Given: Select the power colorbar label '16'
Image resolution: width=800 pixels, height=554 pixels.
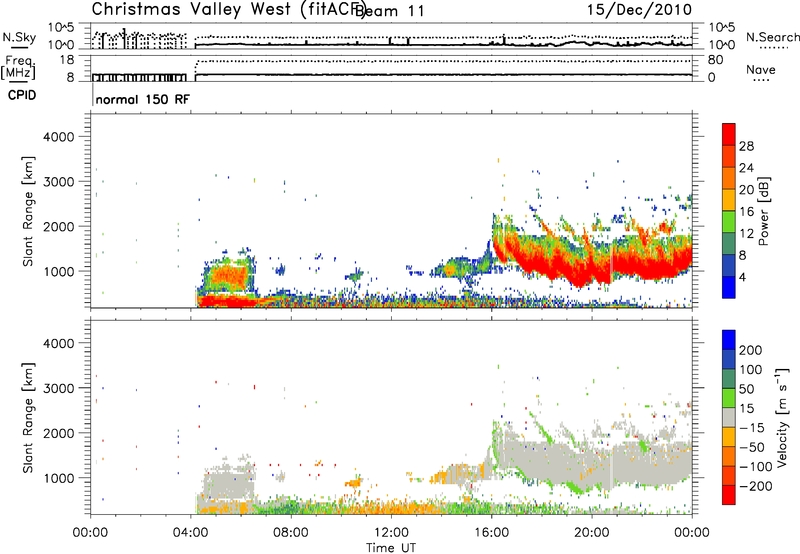Looking at the screenshot, I should point(746,212).
